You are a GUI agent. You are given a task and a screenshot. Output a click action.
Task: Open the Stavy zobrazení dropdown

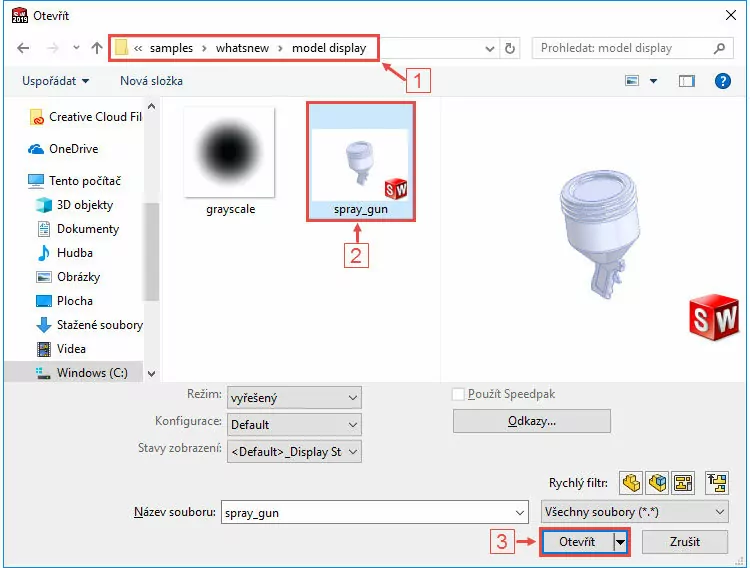coord(294,452)
